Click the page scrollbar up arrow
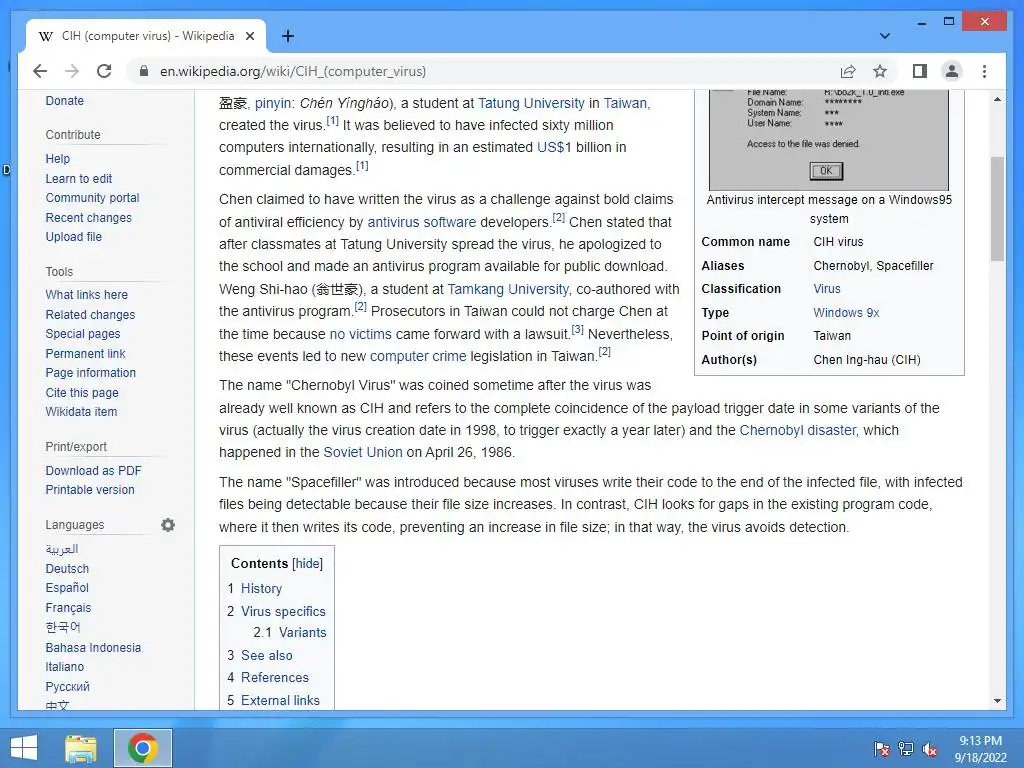The image size is (1024, 768). pyautogui.click(x=997, y=99)
